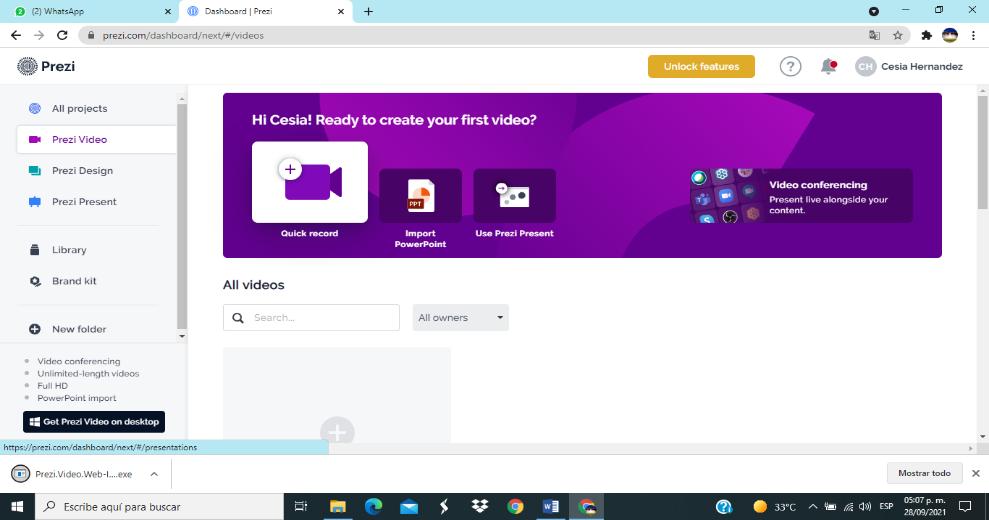Viewport: 989px width, 520px height.
Task: Open Word from taskbar
Action: point(551,507)
